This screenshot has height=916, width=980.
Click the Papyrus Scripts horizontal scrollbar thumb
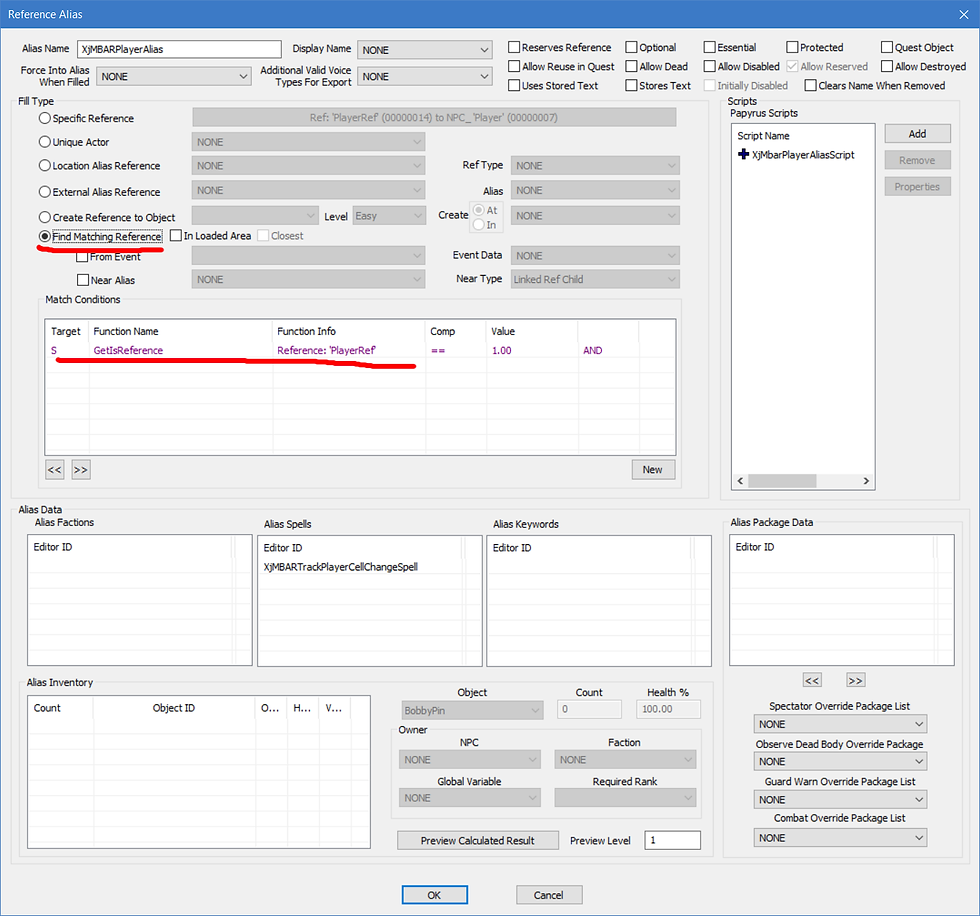[x=782, y=480]
